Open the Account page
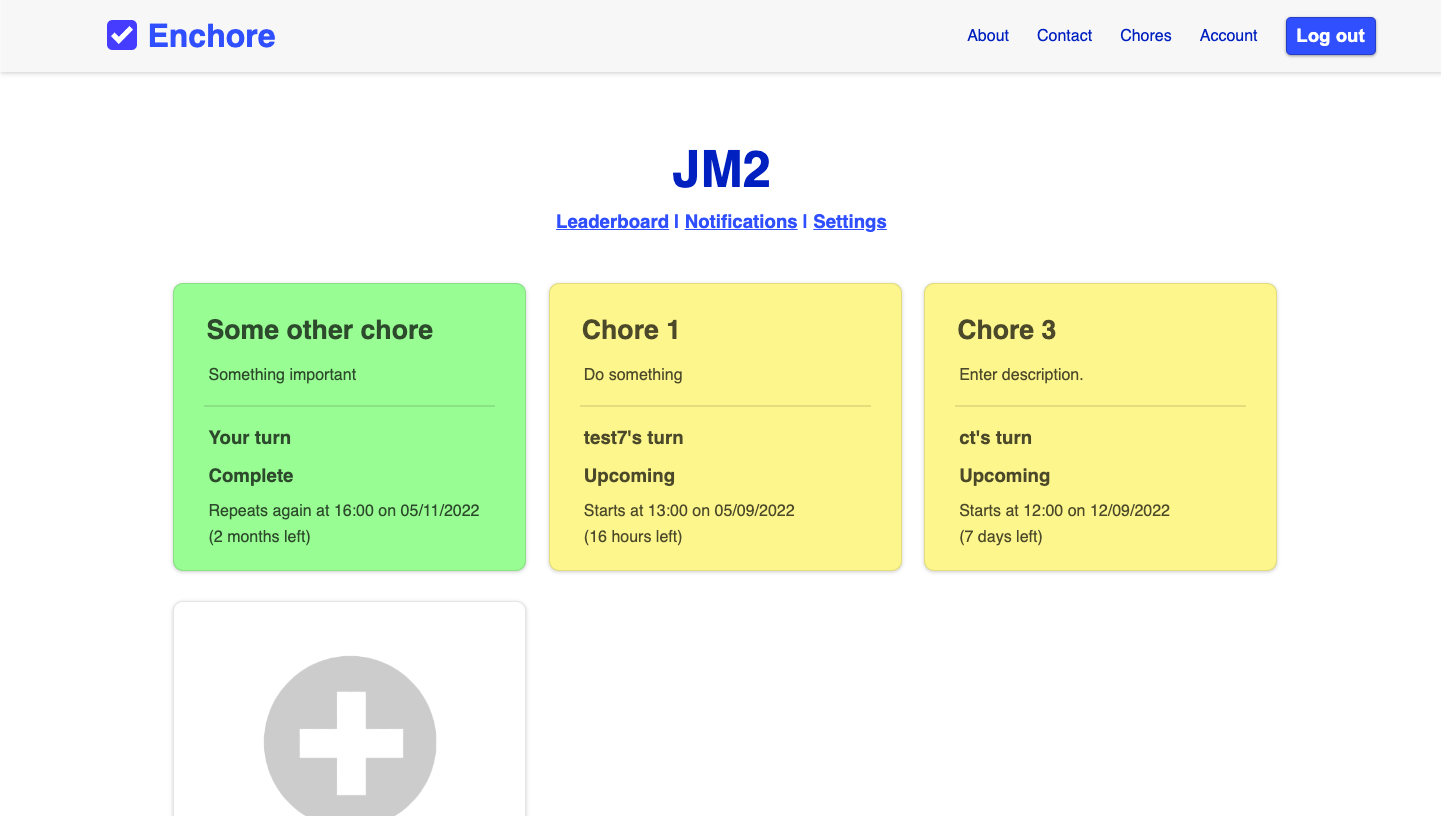 1228,36
